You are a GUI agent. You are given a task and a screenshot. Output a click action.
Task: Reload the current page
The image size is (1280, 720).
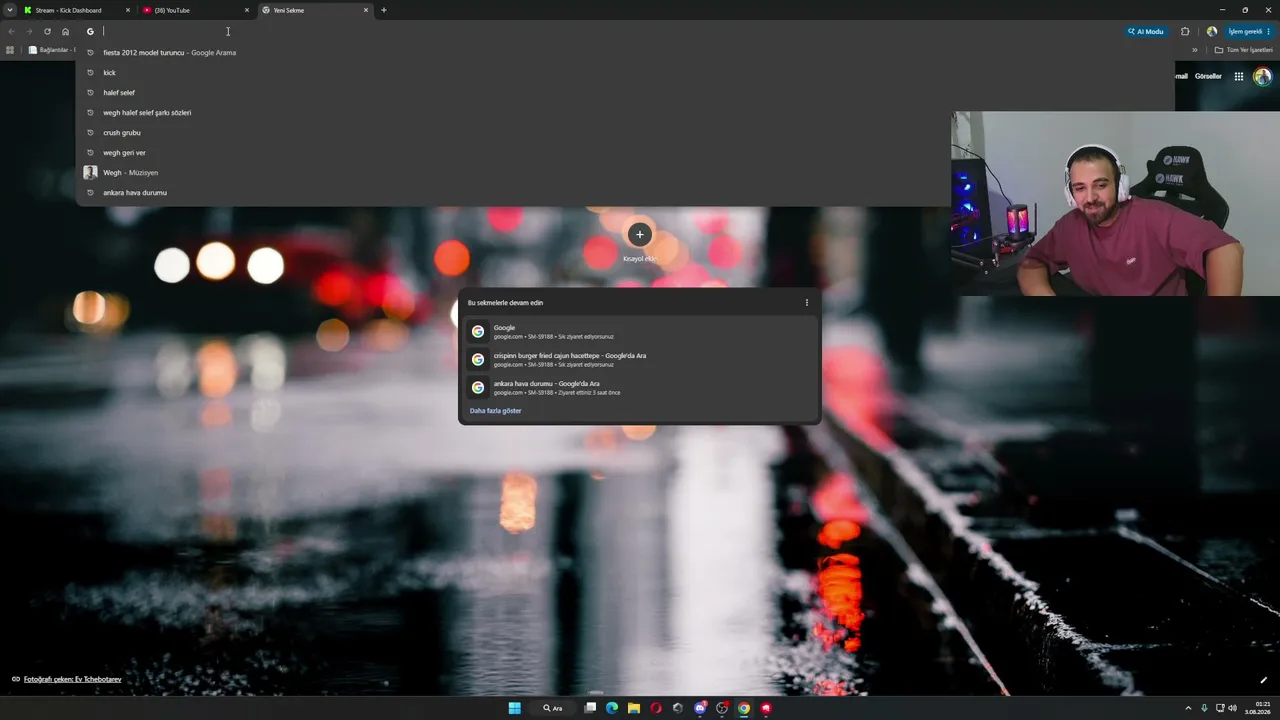[x=47, y=31]
